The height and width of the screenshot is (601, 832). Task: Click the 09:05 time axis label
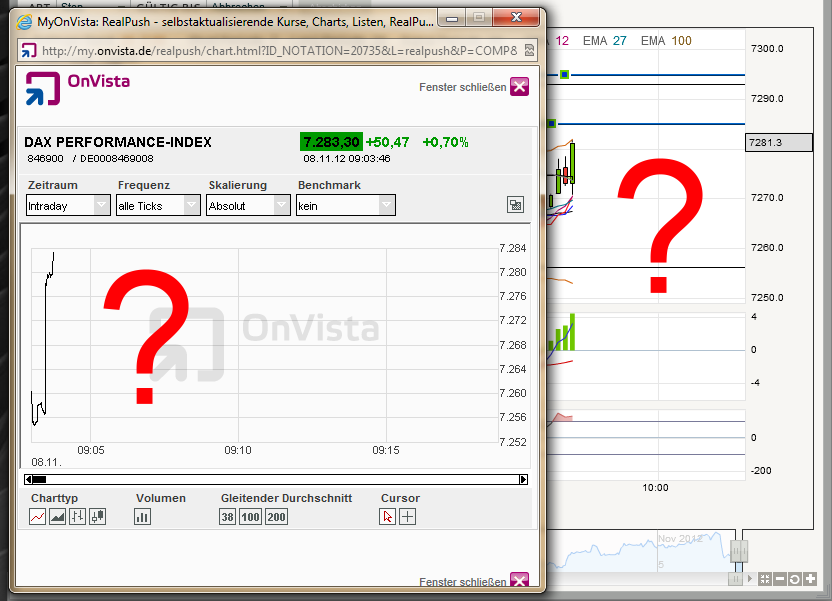pyautogui.click(x=91, y=450)
